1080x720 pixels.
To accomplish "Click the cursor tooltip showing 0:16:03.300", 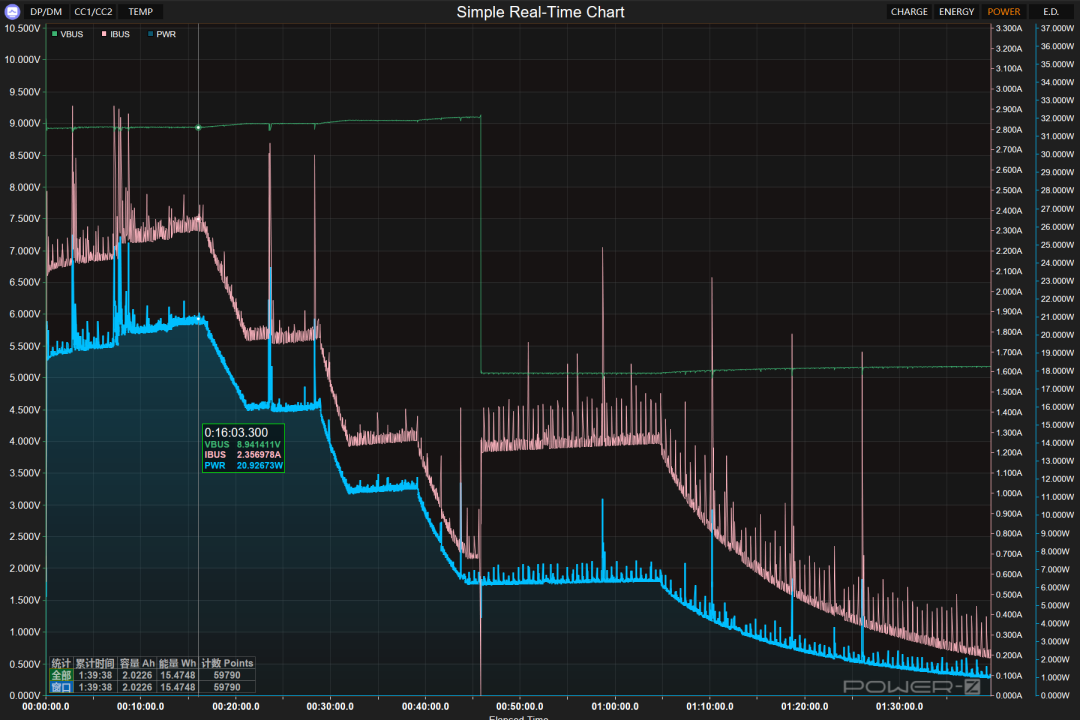I will tap(243, 448).
